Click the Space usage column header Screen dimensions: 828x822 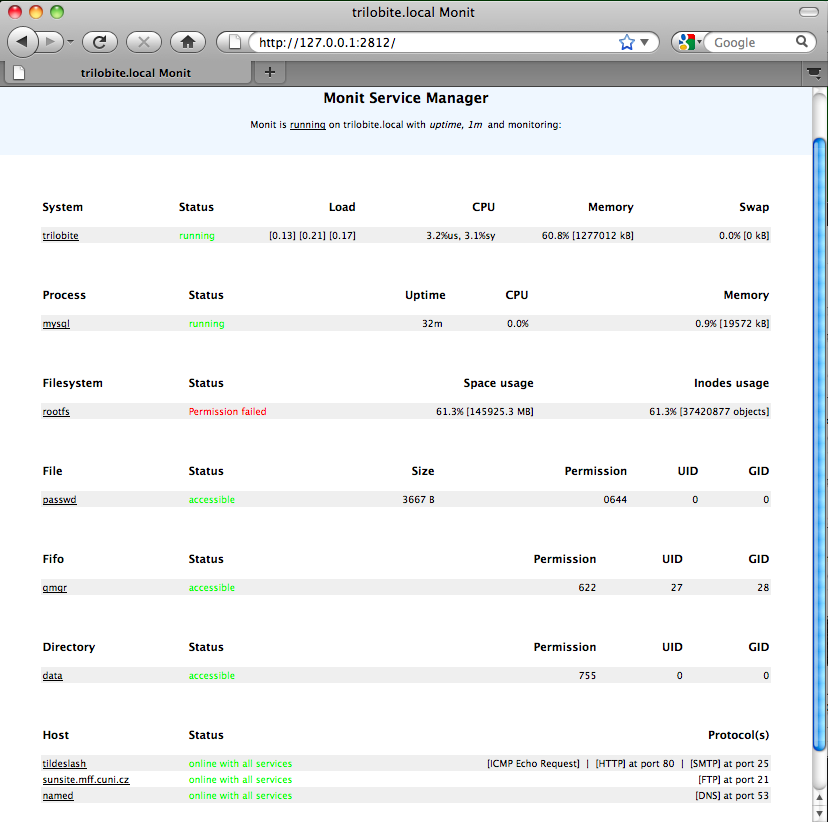[x=498, y=383]
